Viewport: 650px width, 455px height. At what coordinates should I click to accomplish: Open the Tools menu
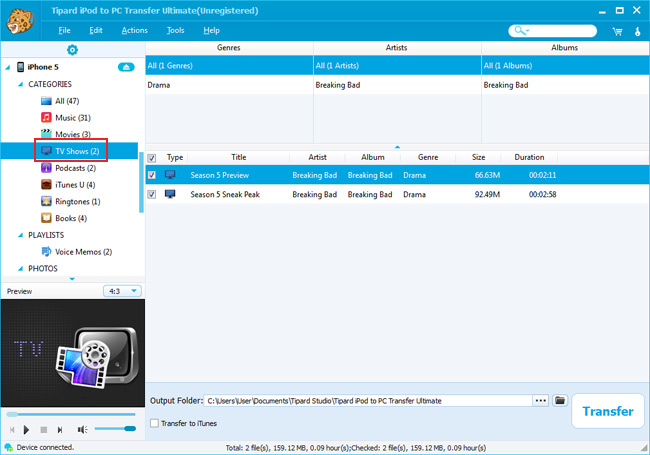175,30
